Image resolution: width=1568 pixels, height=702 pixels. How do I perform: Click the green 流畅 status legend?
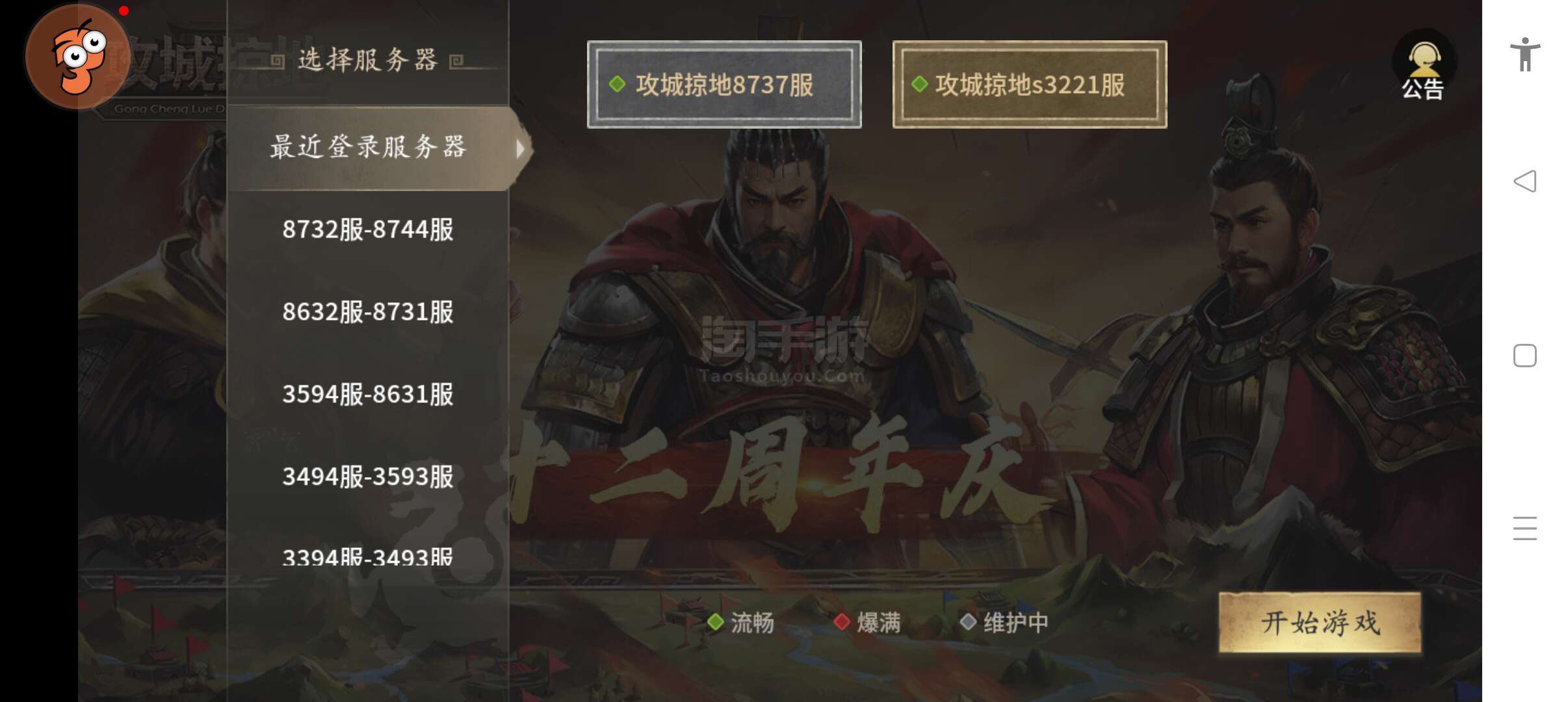(x=740, y=622)
